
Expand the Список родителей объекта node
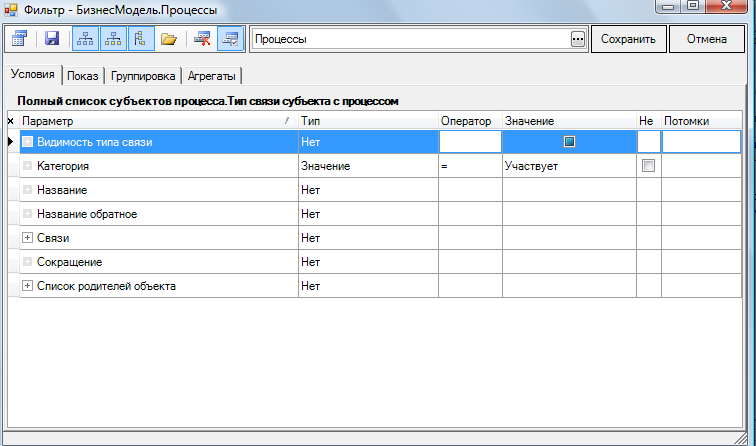click(27, 286)
